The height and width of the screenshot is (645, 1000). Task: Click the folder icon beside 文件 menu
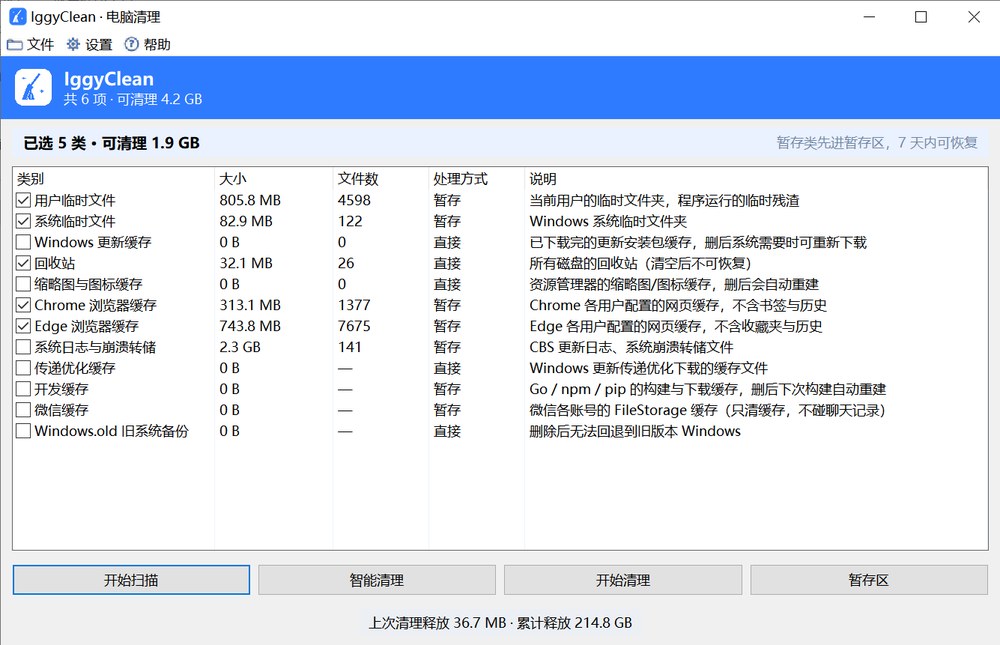(15, 45)
